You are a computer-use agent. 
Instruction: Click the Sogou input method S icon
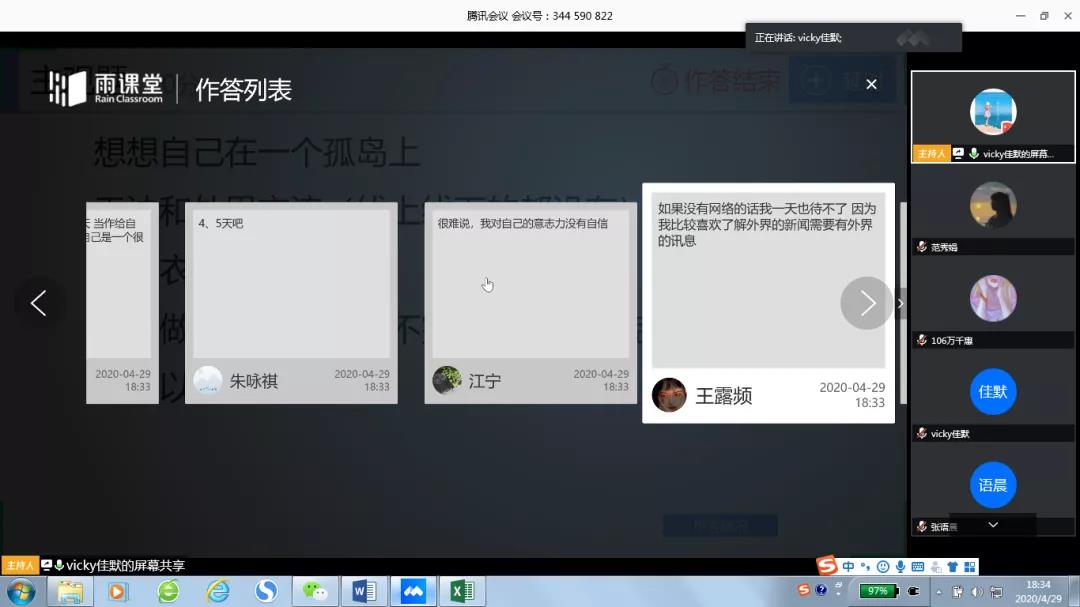coord(827,567)
